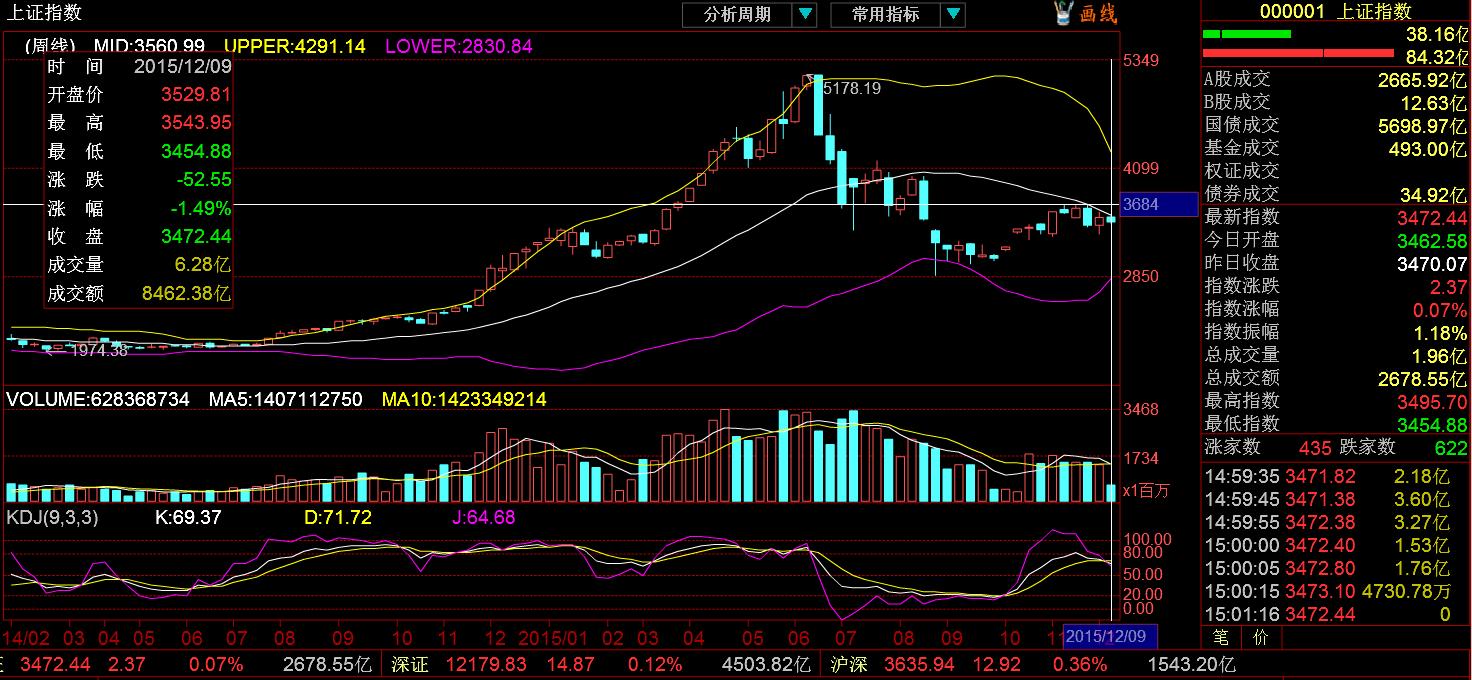Viewport: 1472px width, 680px height.
Task: Click the 1734 volume axis label
Action: point(1141,458)
